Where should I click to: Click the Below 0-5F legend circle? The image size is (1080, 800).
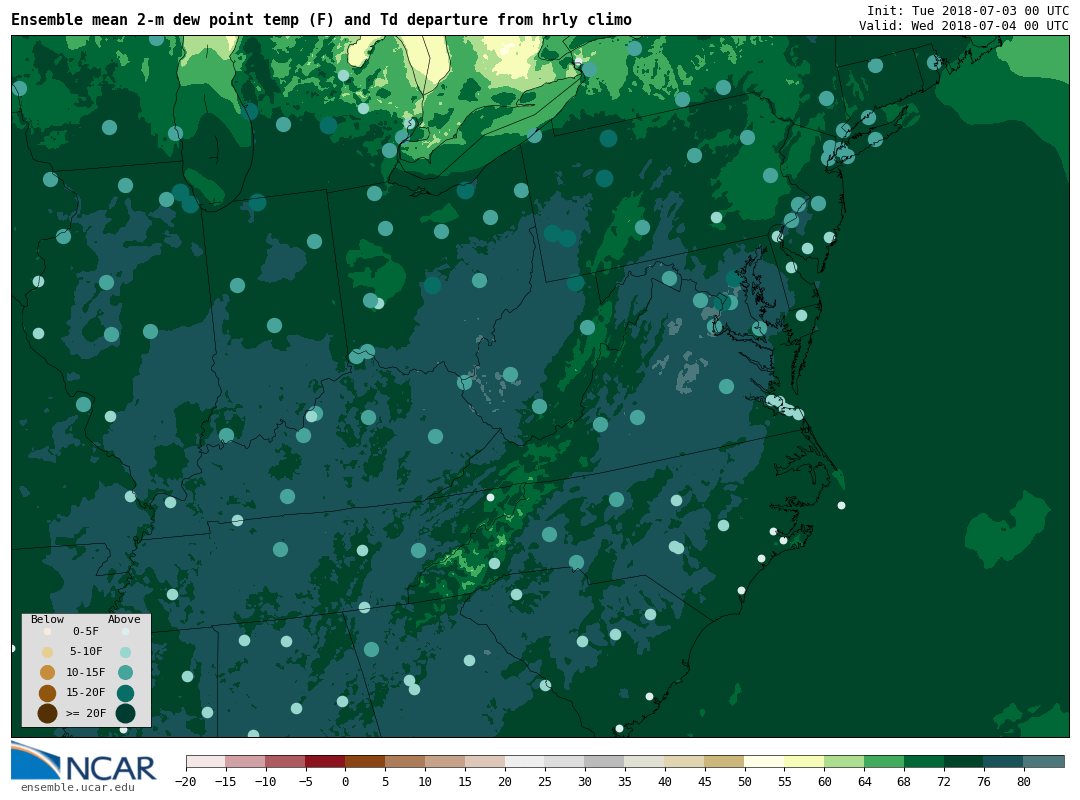pos(48,631)
